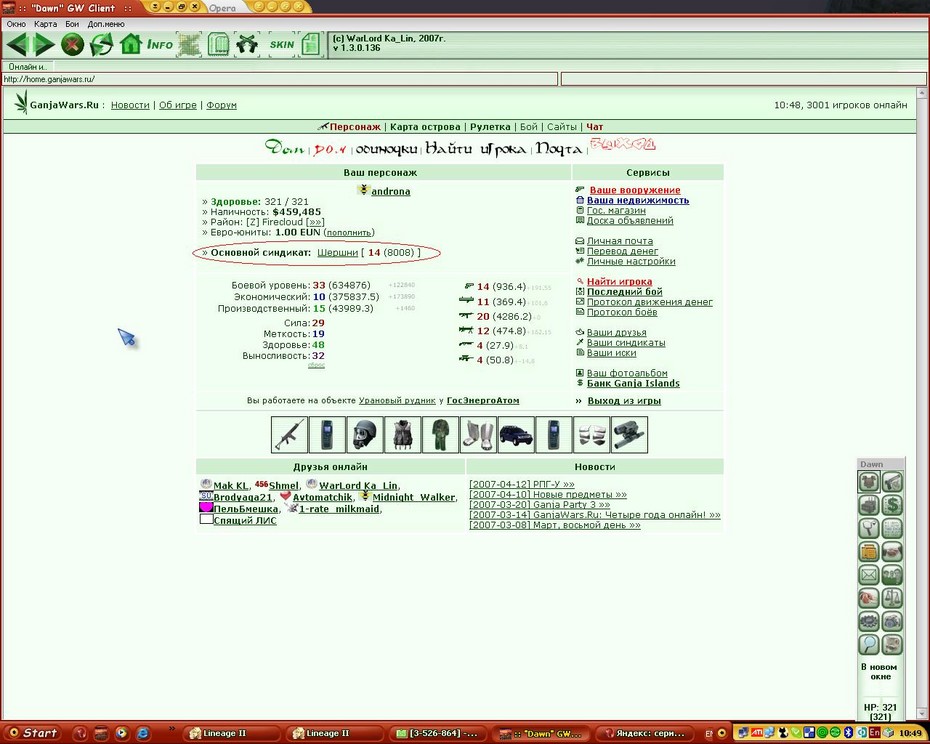Screen dimensions: 930x744
Task: Reload page with green refresh arrows icon
Action: coord(101,44)
